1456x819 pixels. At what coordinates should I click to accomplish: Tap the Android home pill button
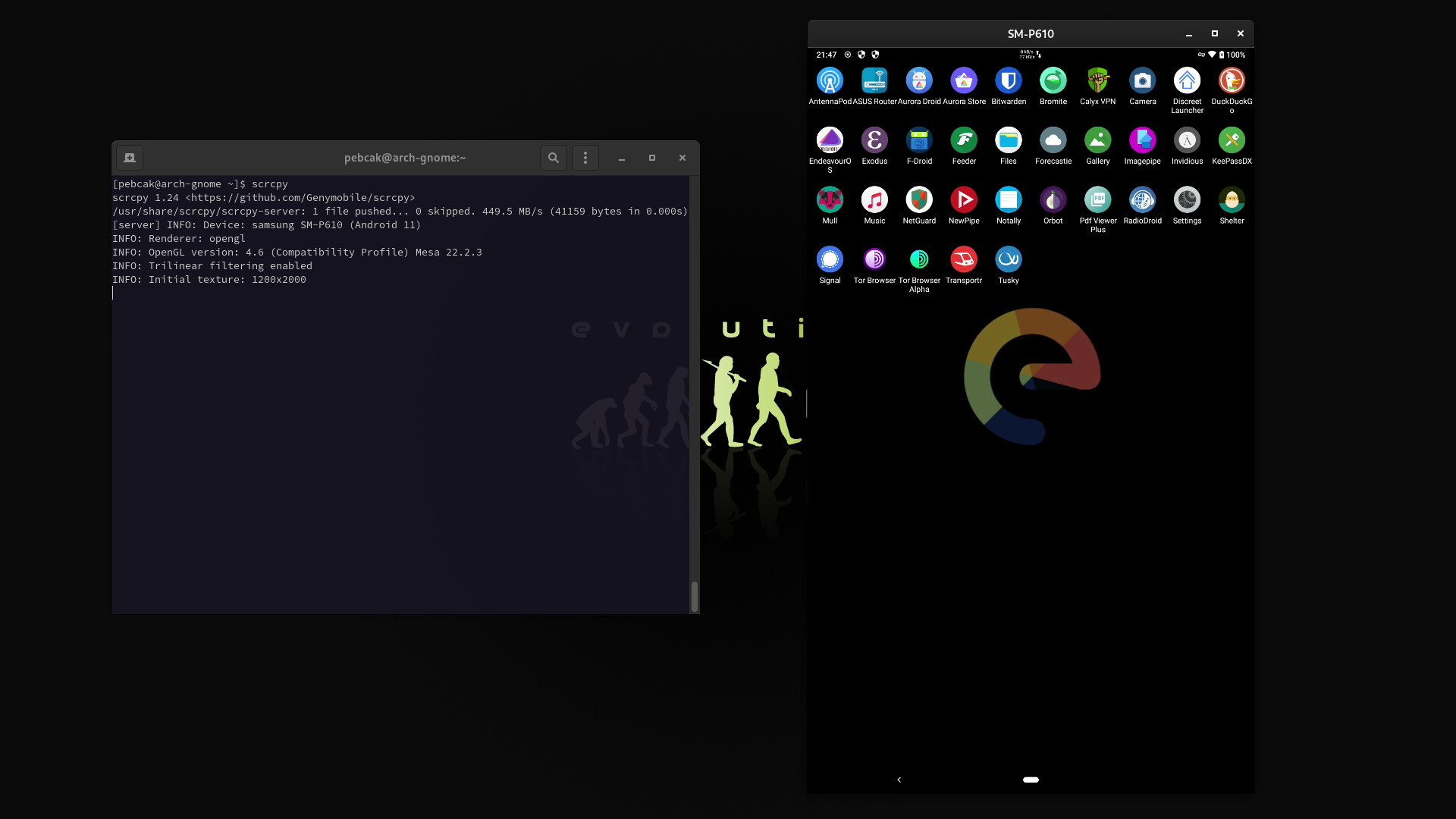click(1031, 780)
